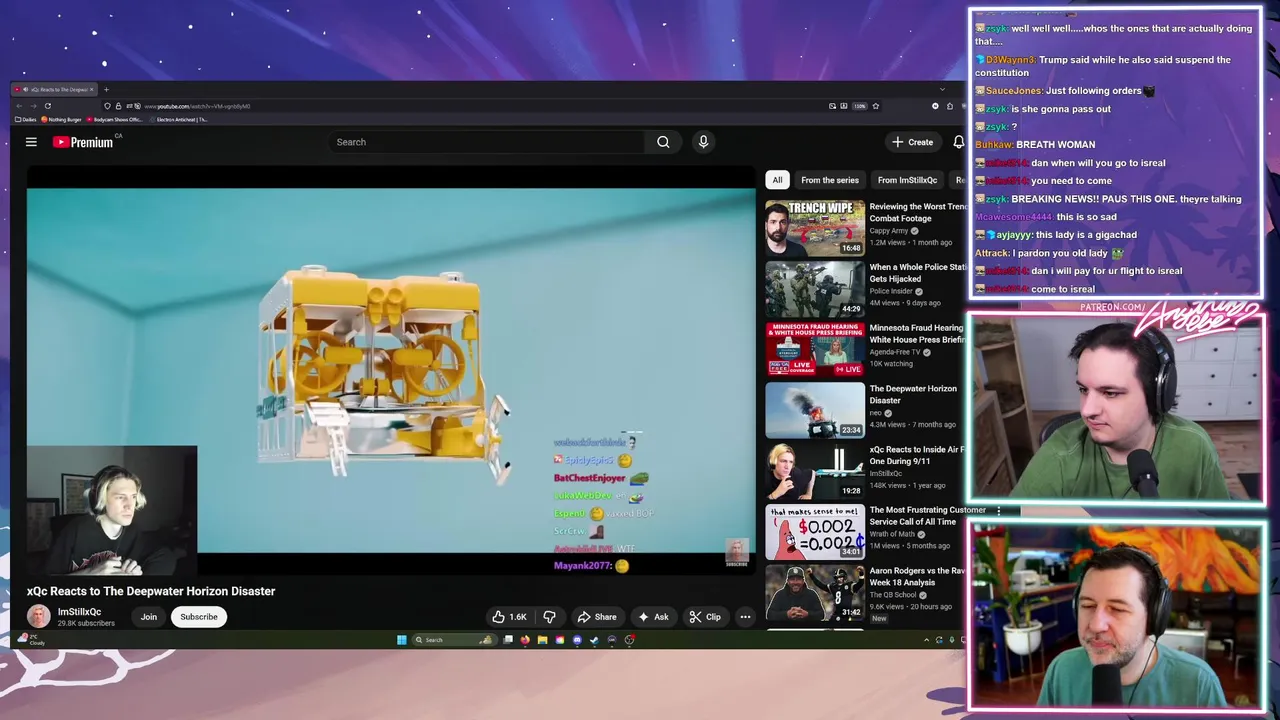Open The Deepwater Horizon Disaster thumbnail

[815, 411]
